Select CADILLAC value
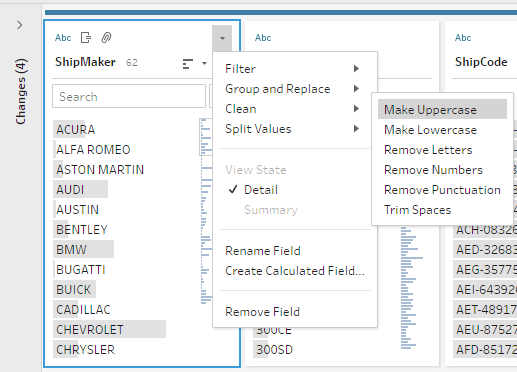The width and height of the screenshot is (517, 372). coord(83,309)
